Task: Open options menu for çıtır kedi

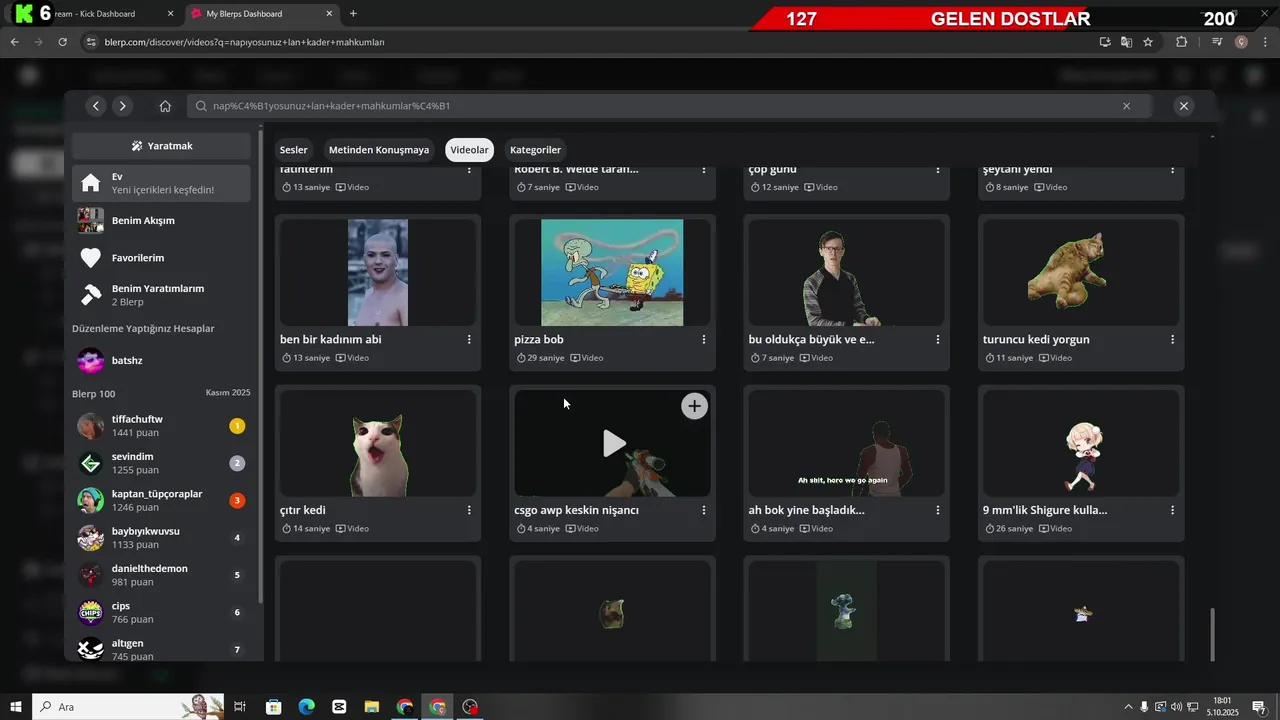Action: (469, 510)
